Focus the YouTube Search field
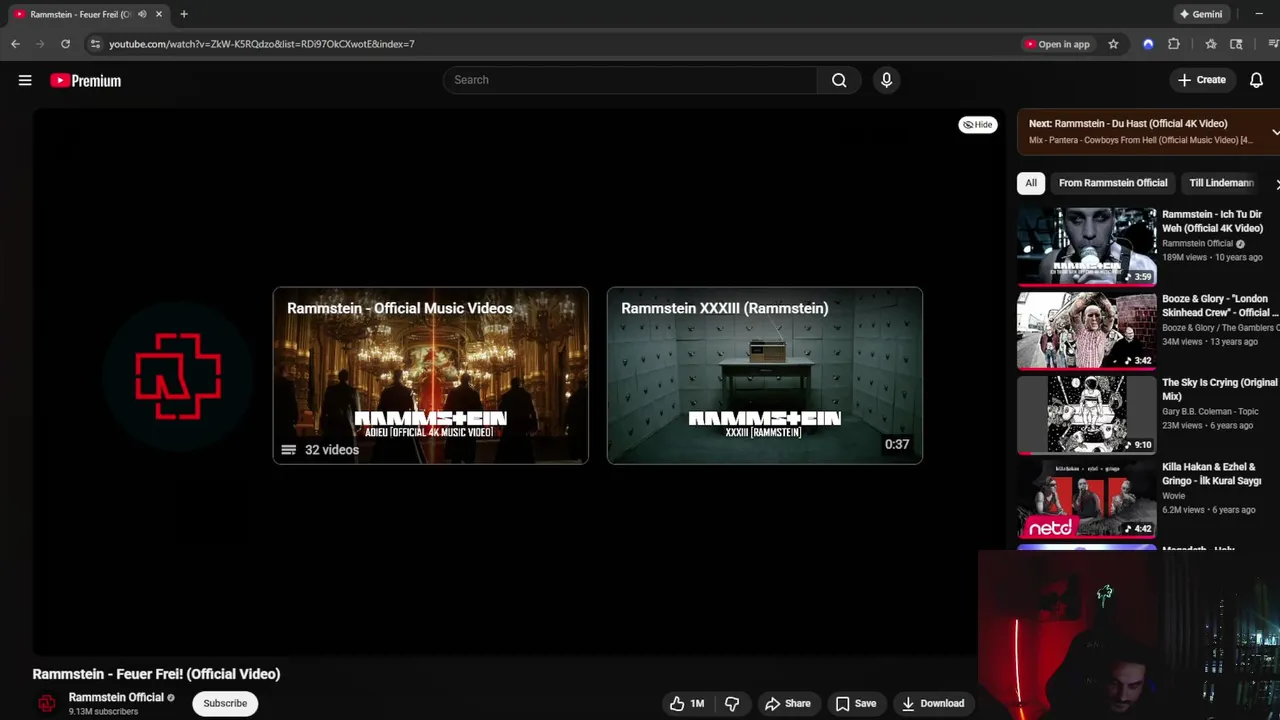The width and height of the screenshot is (1280, 720). pyautogui.click(x=630, y=80)
